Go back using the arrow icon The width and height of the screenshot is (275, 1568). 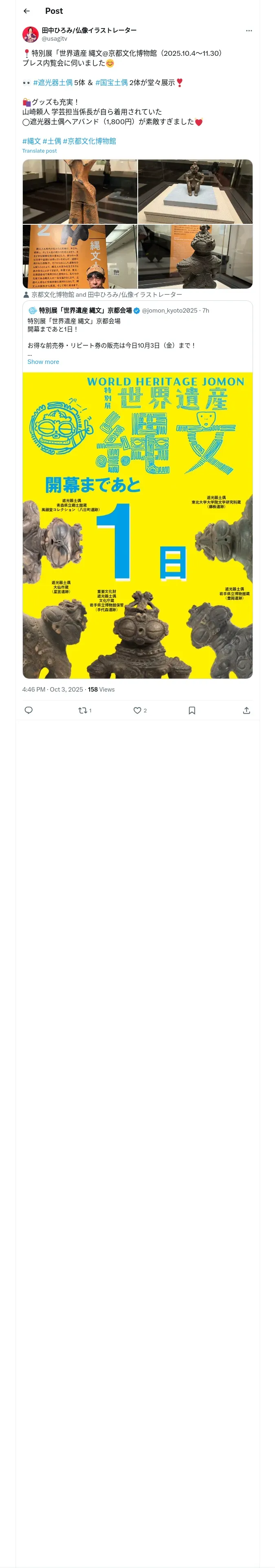pyautogui.click(x=26, y=11)
